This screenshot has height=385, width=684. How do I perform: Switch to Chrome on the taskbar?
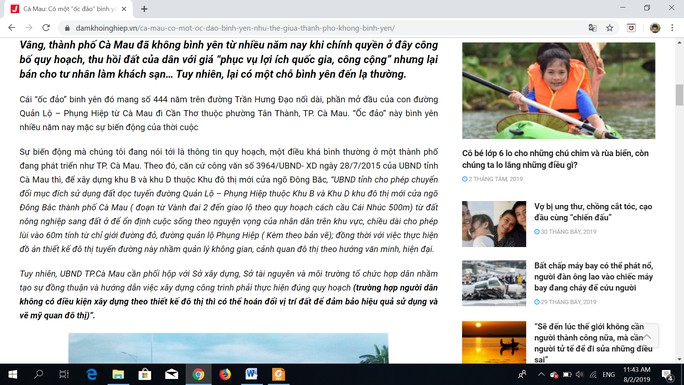(198, 374)
